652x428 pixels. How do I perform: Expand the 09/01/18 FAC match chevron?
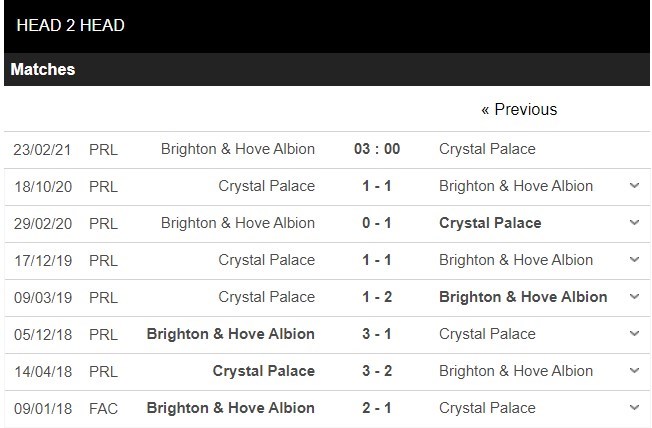pos(633,408)
